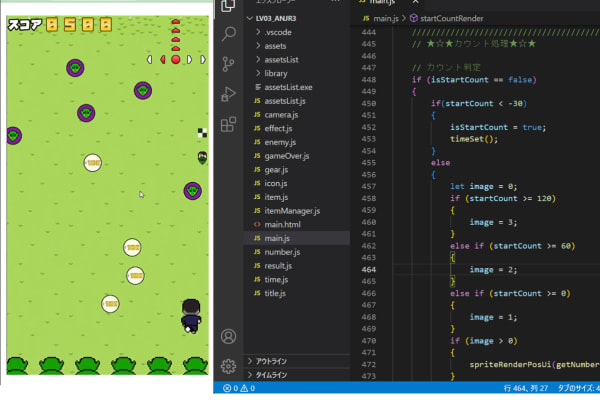600x400 pixels.
Task: Open the Source Control view
Action: tap(228, 65)
